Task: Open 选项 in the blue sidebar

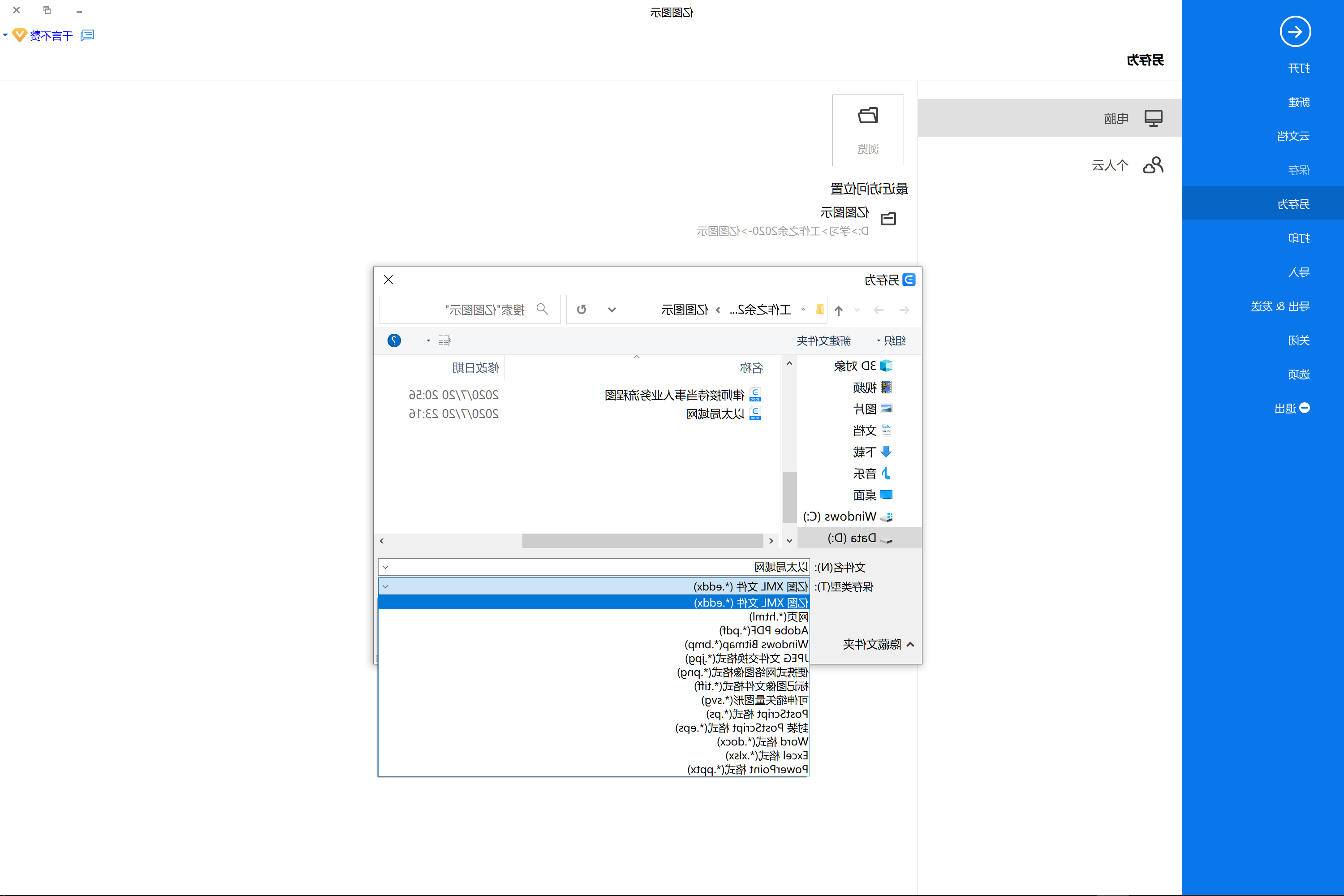Action: pyautogui.click(x=1298, y=374)
